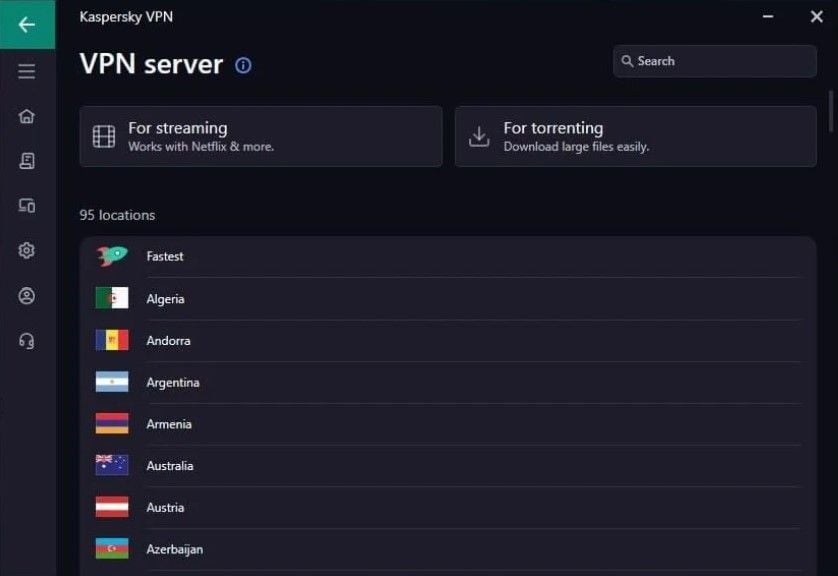Open the For torrenting server card

(635, 136)
